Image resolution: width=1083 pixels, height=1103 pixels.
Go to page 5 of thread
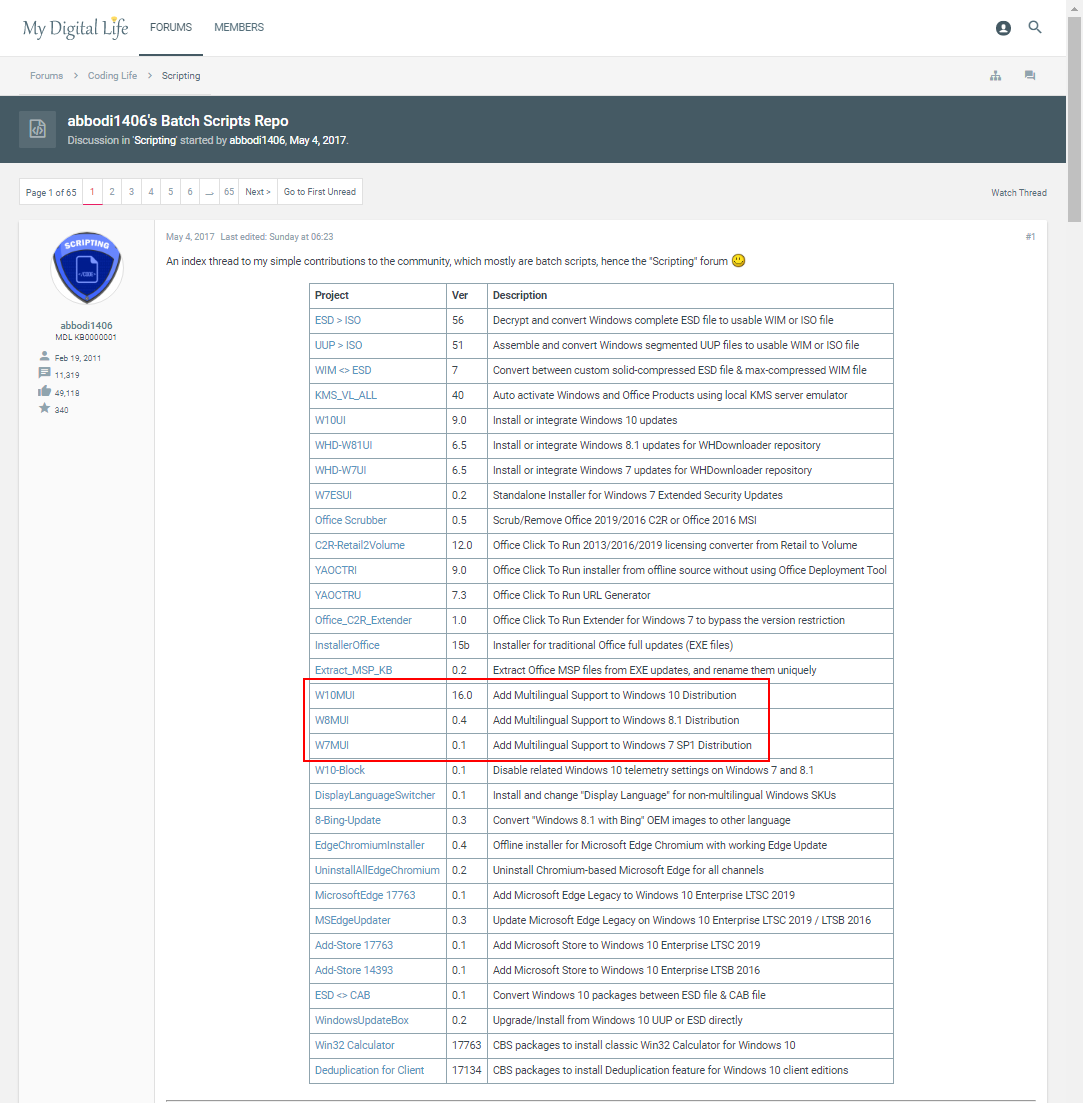click(x=170, y=191)
